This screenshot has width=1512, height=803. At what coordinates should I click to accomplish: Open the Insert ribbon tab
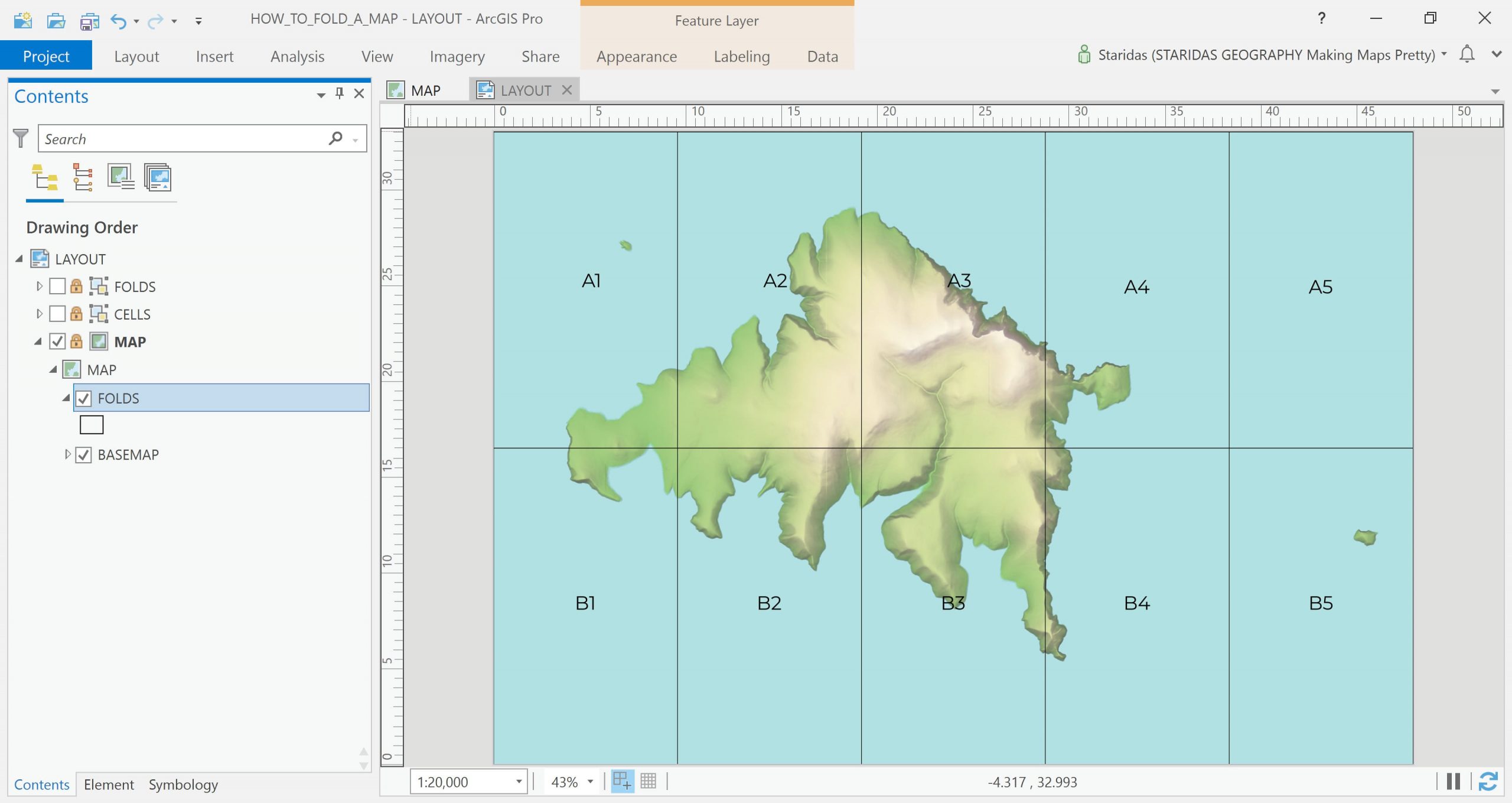(214, 56)
